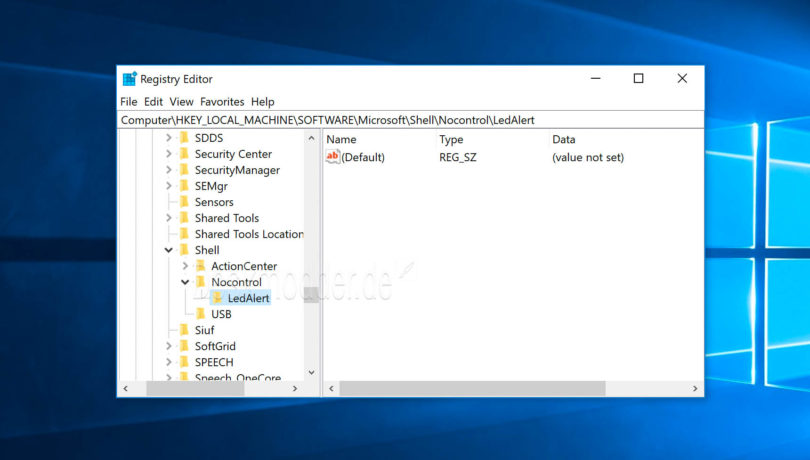Select the LedAlert open folder icon
This screenshot has height=460, width=810.
[x=217, y=298]
